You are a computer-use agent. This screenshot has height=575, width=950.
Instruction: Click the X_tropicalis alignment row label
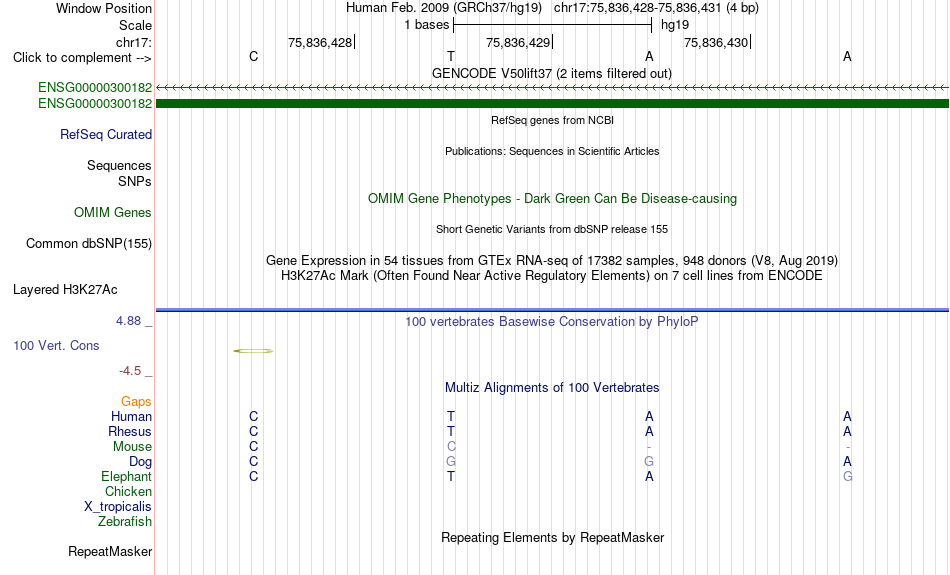[x=118, y=507]
